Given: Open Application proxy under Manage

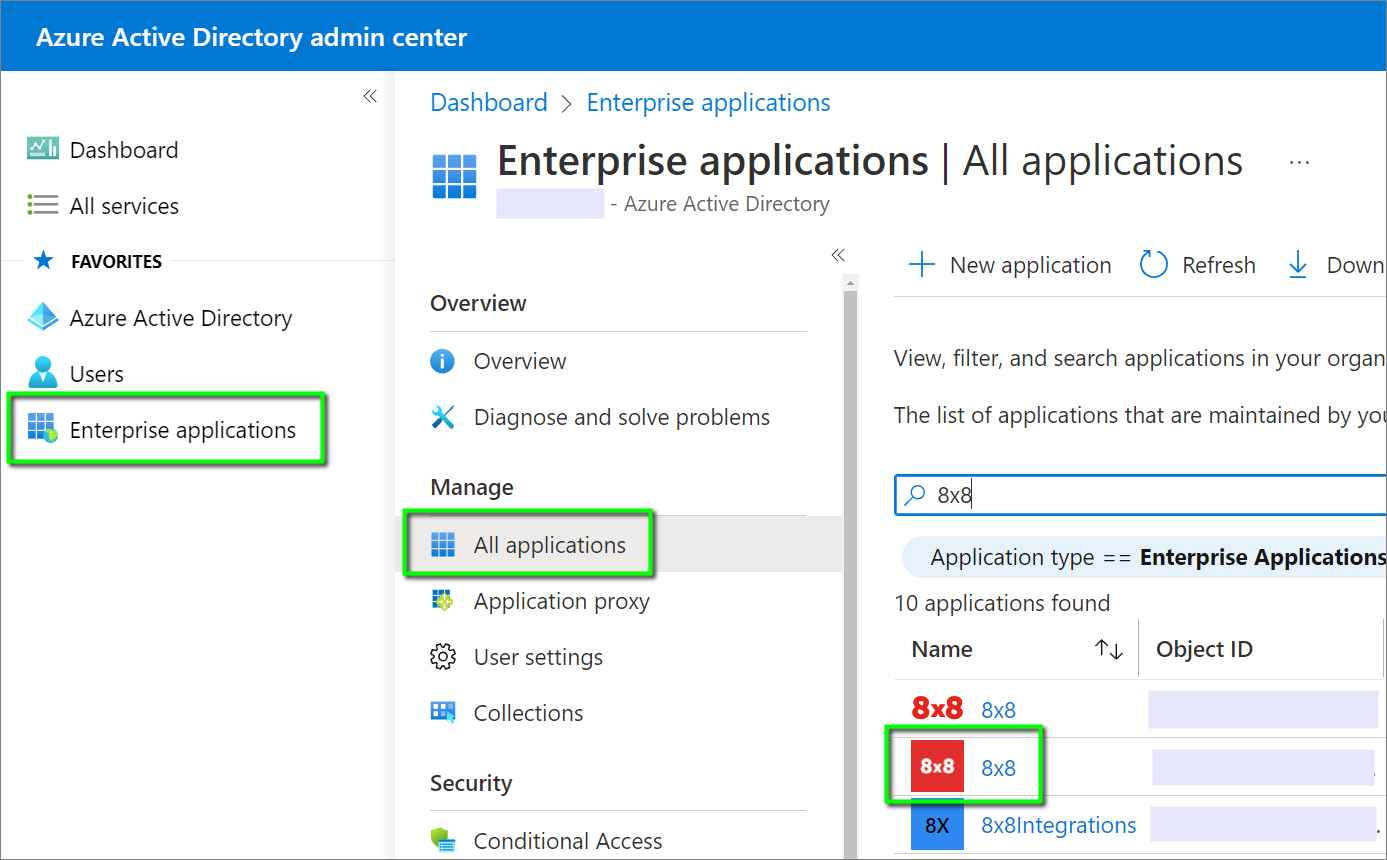Looking at the screenshot, I should (562, 601).
